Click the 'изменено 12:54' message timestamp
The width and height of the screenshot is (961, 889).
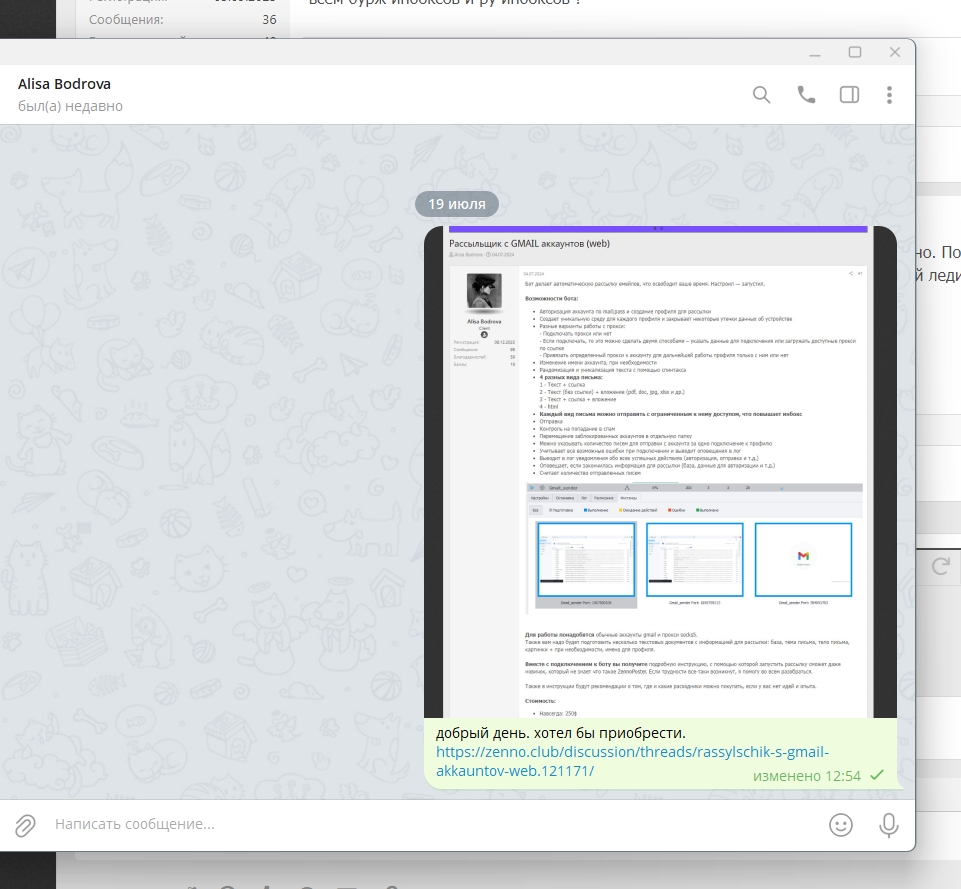(x=807, y=776)
